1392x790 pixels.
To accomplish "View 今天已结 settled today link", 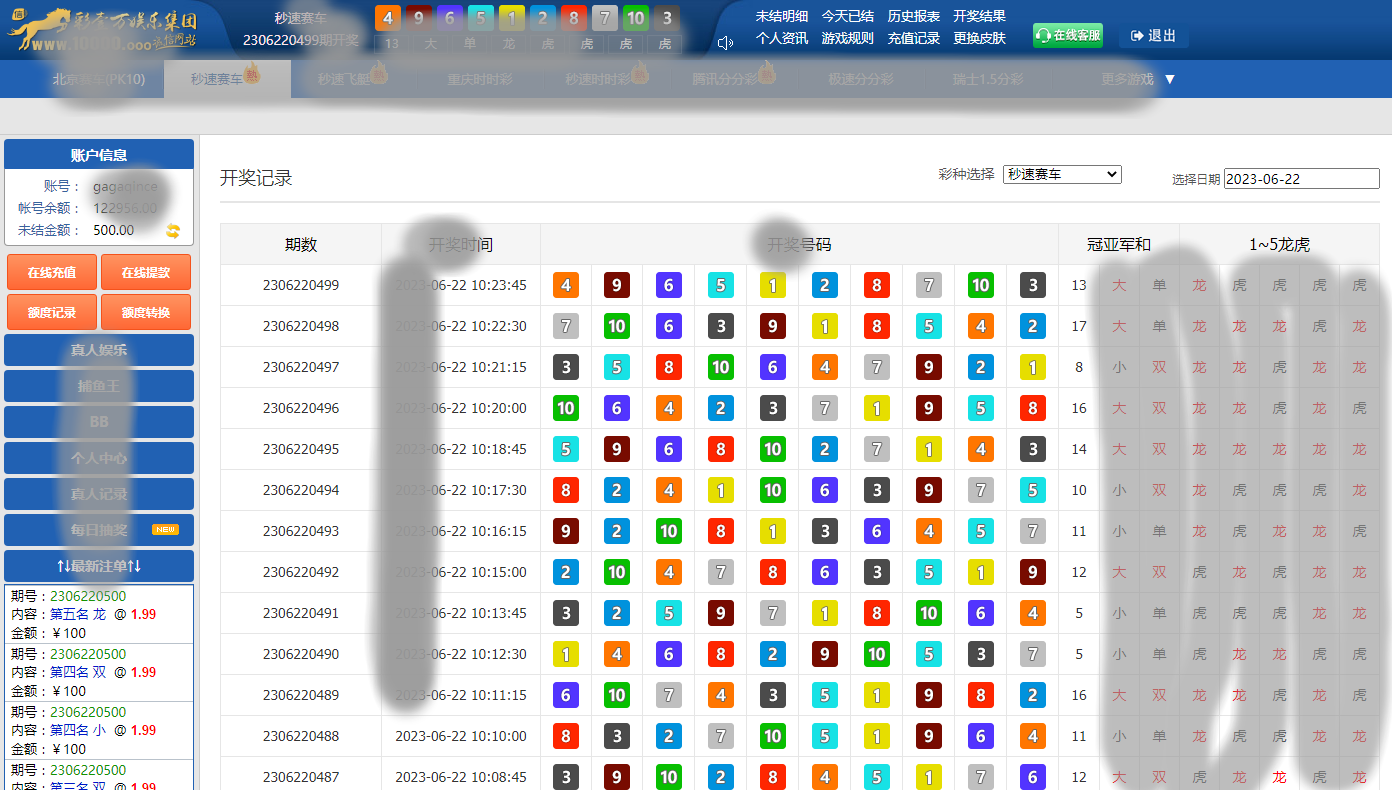I will 847,16.
